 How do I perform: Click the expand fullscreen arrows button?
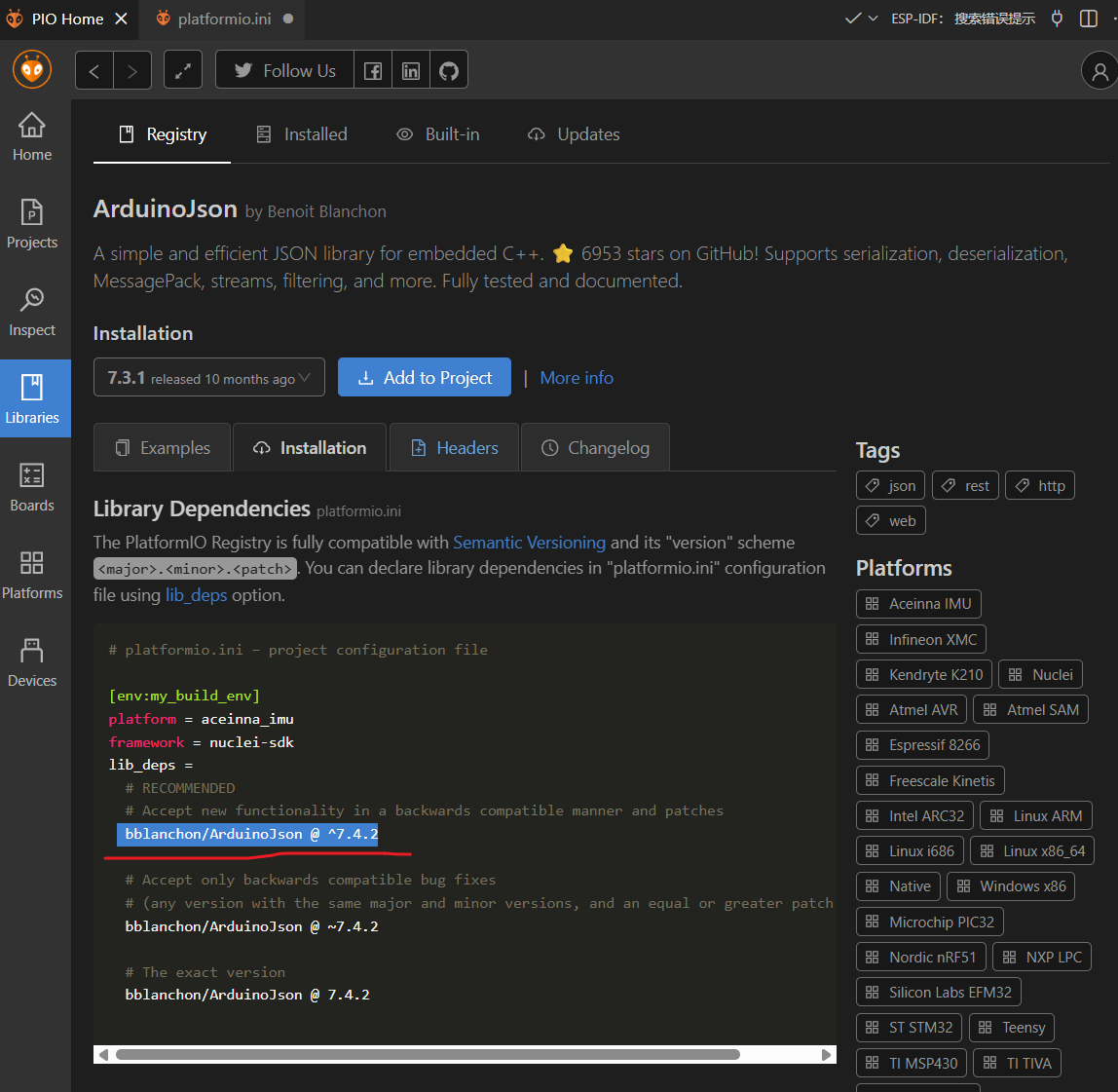[x=183, y=70]
